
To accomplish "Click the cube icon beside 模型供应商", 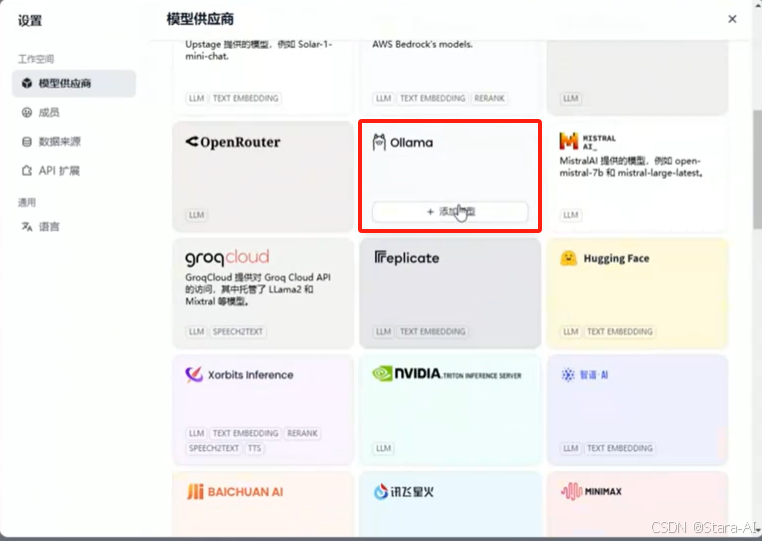I will click(x=27, y=83).
